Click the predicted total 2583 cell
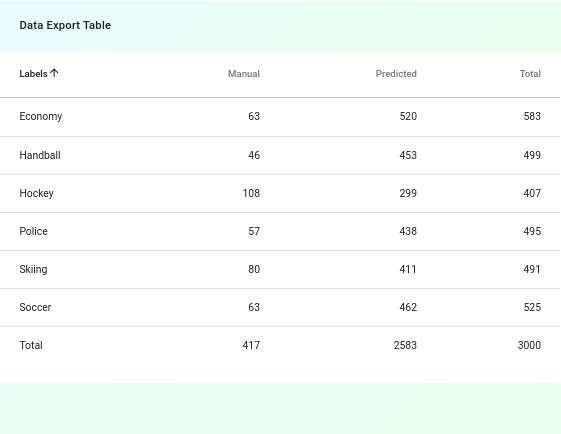561x434 pixels. 405,345
